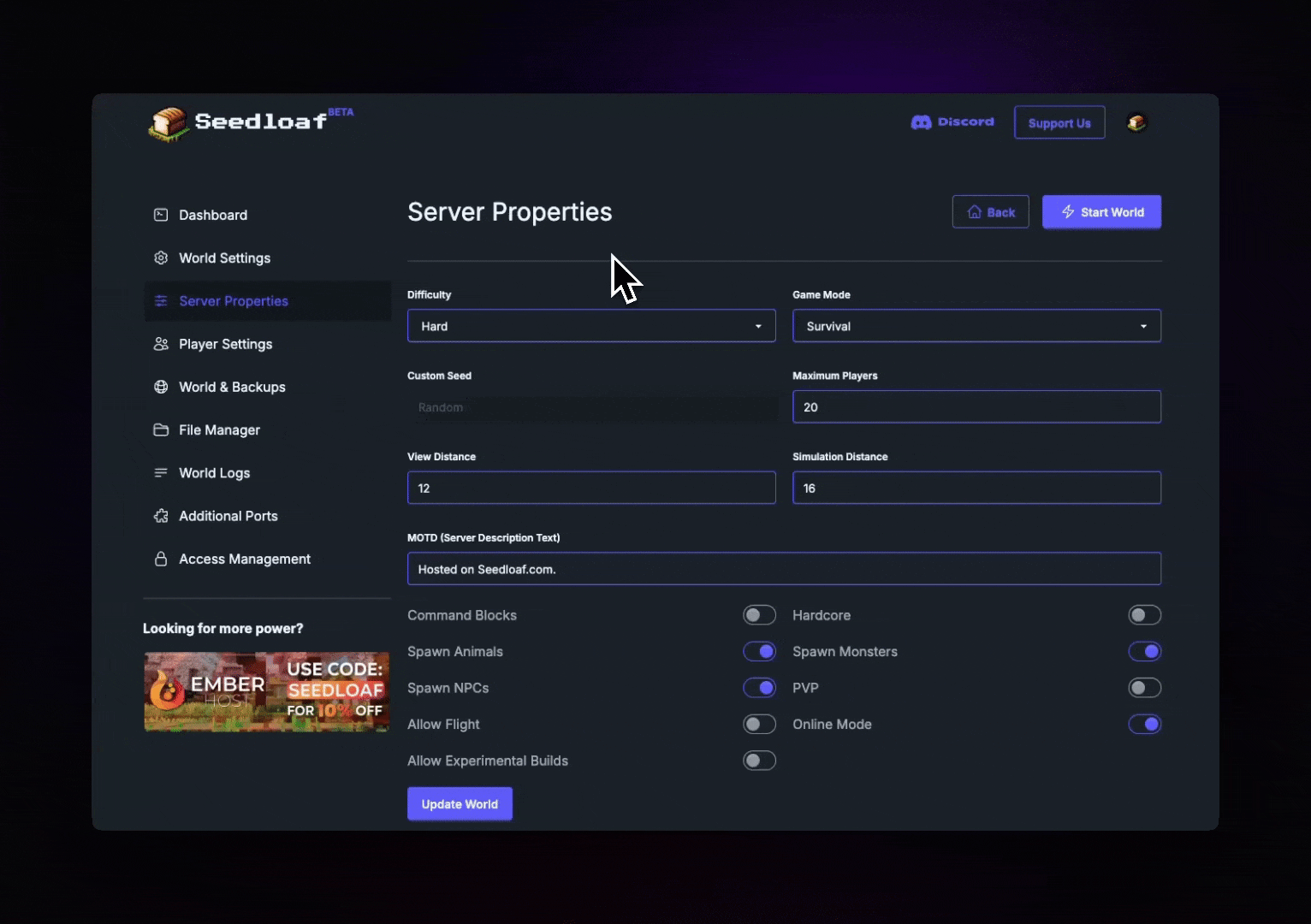Enable the Command Blocks toggle
This screenshot has width=1311, height=924.
(759, 615)
